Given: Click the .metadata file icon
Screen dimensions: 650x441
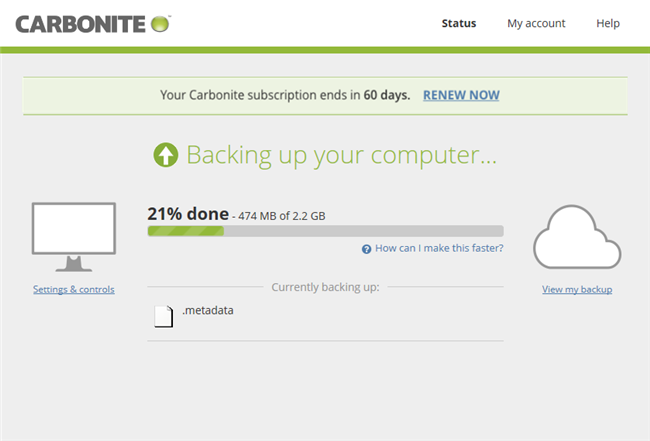Looking at the screenshot, I should [164, 316].
